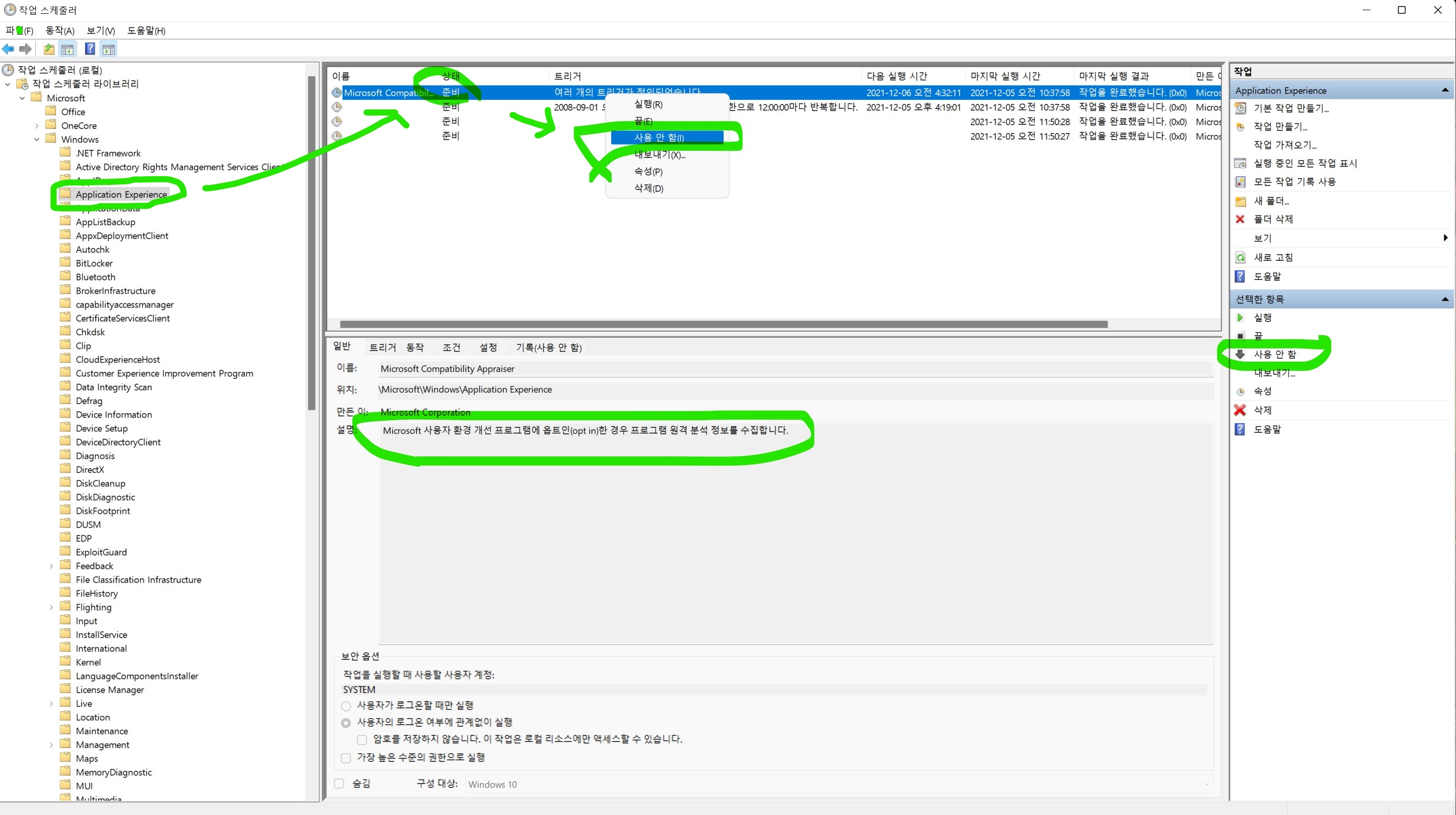Click the 기본 작업 만들기 action icon
The height and width of the screenshot is (815, 1456).
[1240, 108]
